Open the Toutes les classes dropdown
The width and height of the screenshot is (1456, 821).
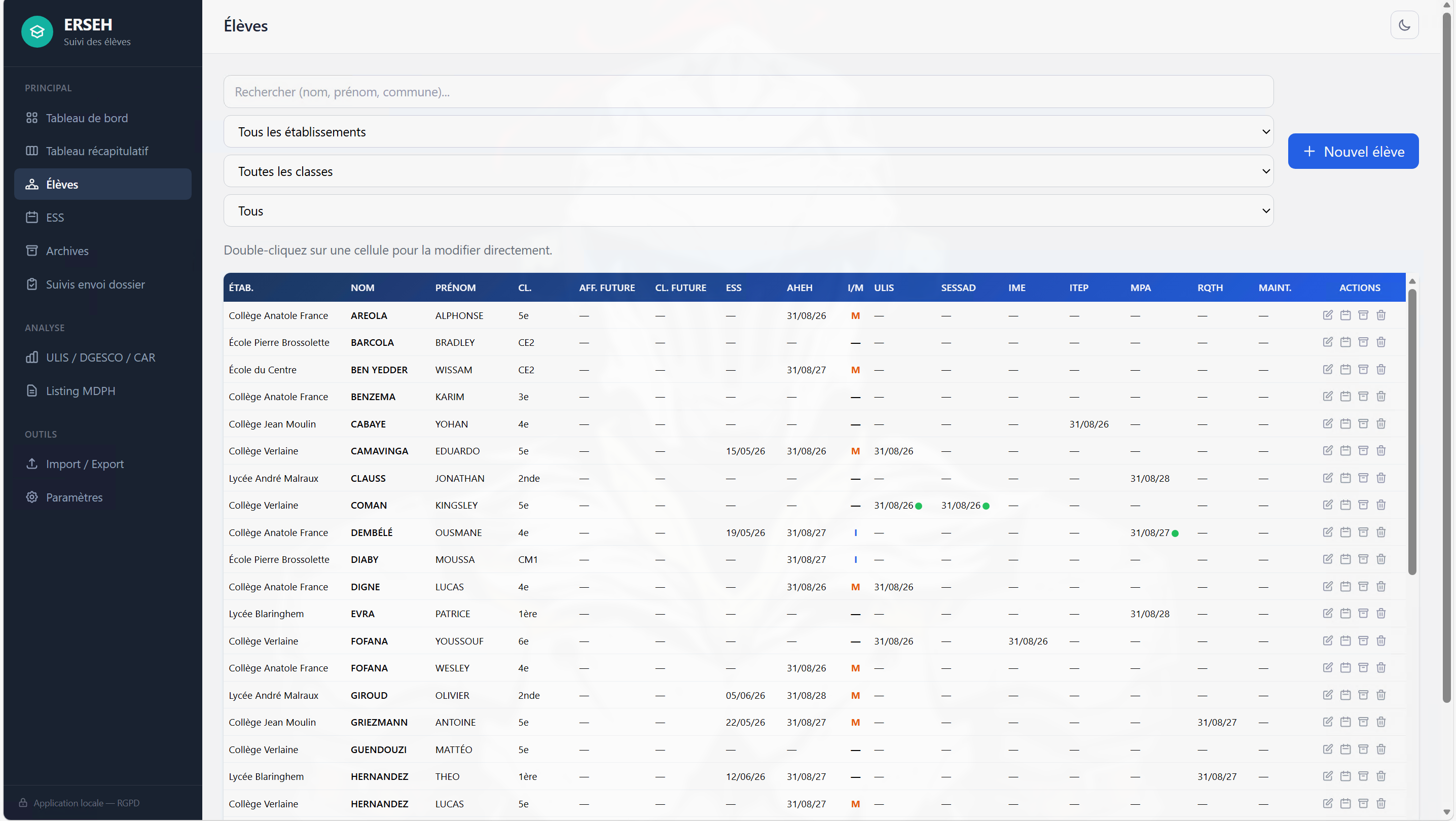point(748,171)
